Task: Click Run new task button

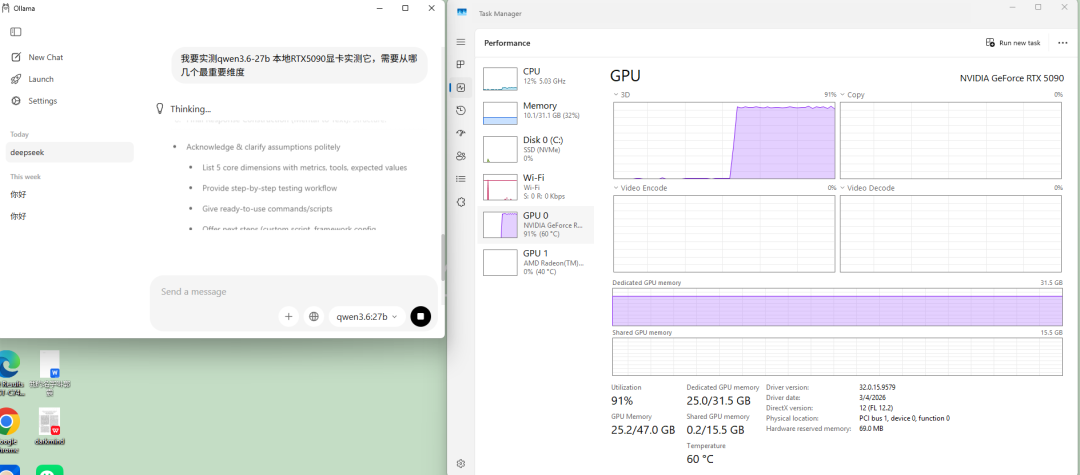Action: click(1012, 43)
